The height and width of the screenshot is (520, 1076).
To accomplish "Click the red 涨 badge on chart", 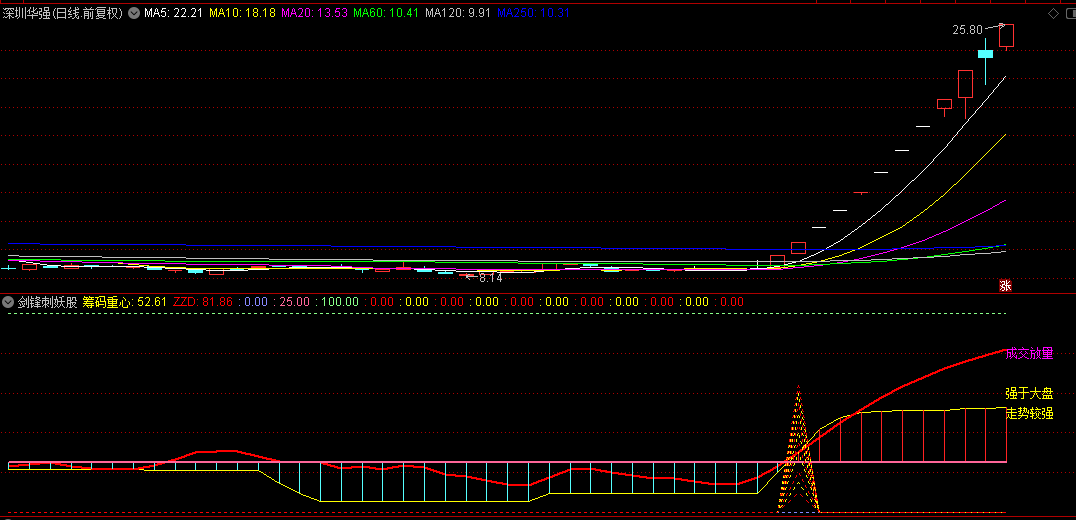I will [1005, 286].
